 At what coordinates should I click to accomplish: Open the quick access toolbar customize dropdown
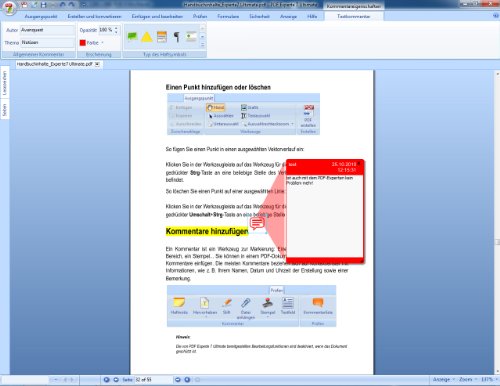pos(83,5)
